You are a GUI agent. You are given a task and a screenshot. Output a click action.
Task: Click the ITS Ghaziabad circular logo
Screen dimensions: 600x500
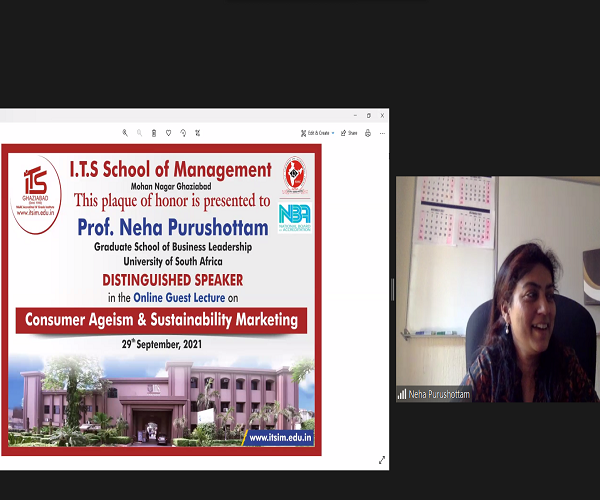pyautogui.click(x=36, y=194)
